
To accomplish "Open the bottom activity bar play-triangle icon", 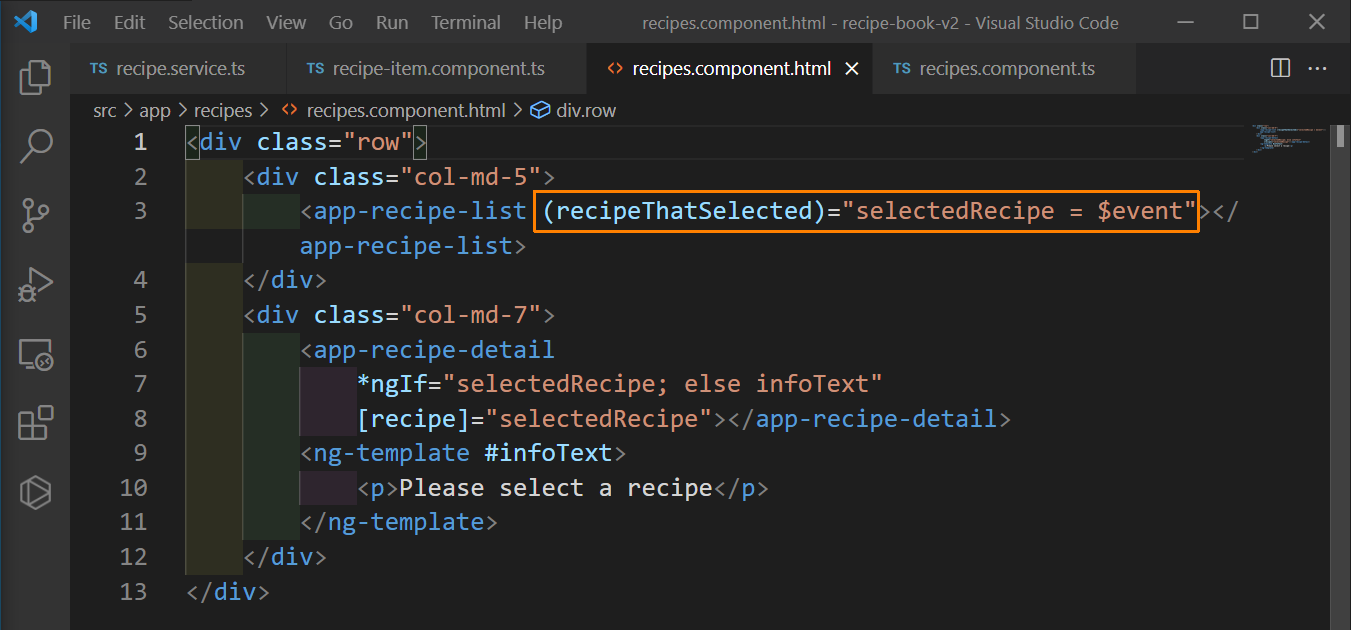I will (35, 491).
